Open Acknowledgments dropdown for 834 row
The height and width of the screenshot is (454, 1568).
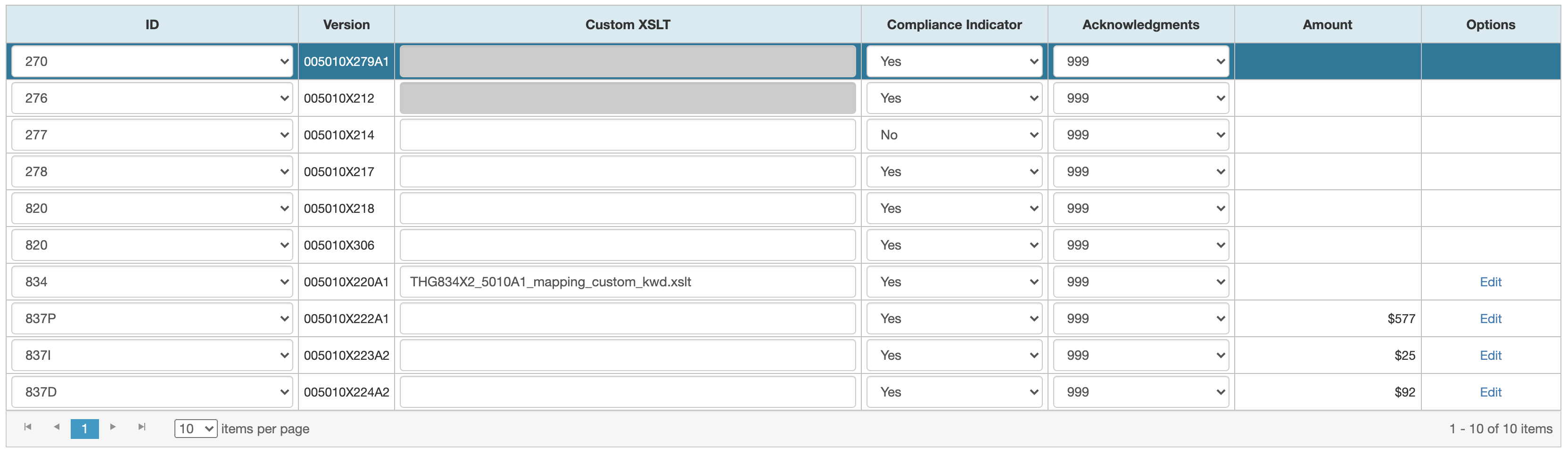[x=1140, y=282]
